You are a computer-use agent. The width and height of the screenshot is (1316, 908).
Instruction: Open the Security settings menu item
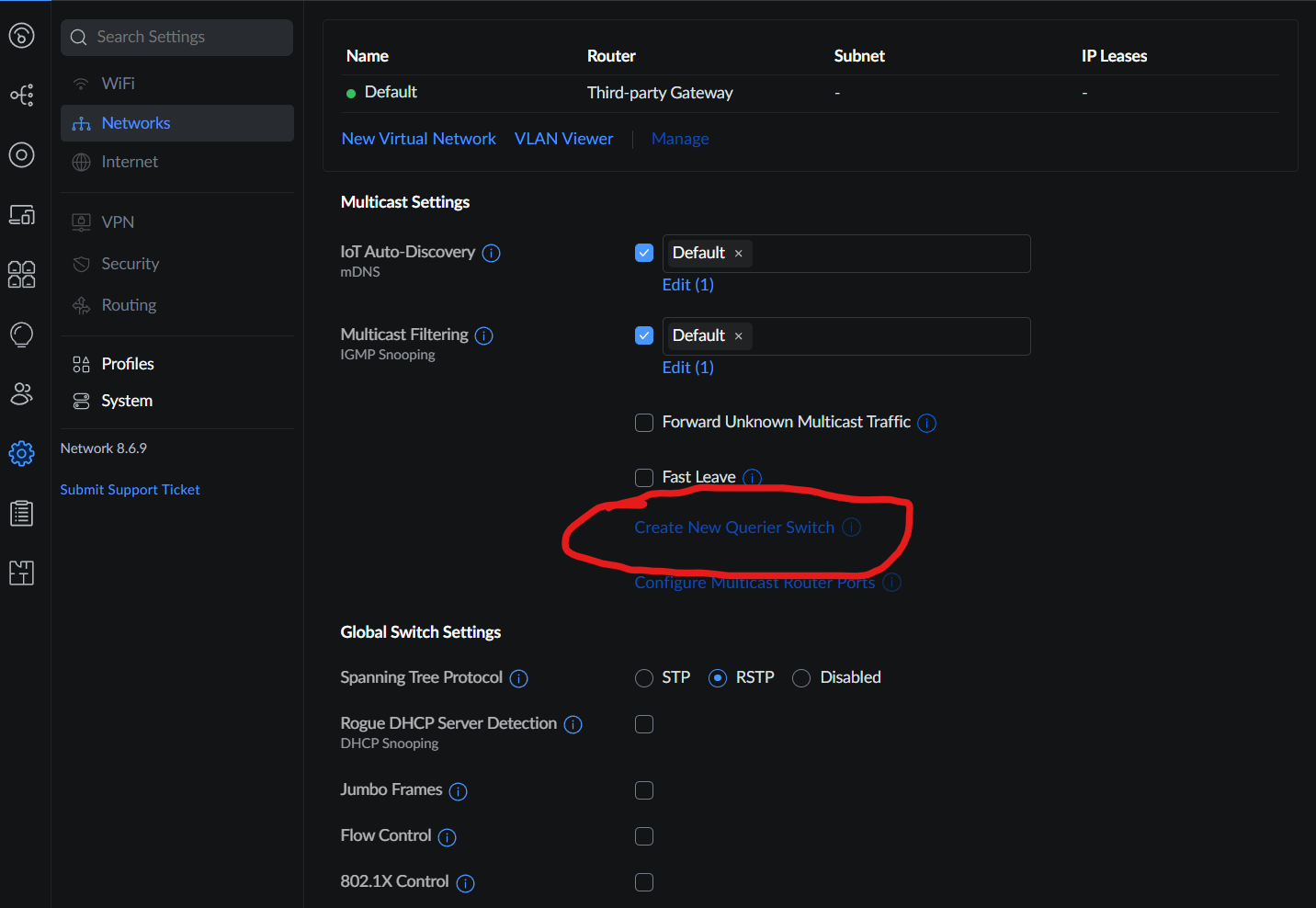click(130, 264)
